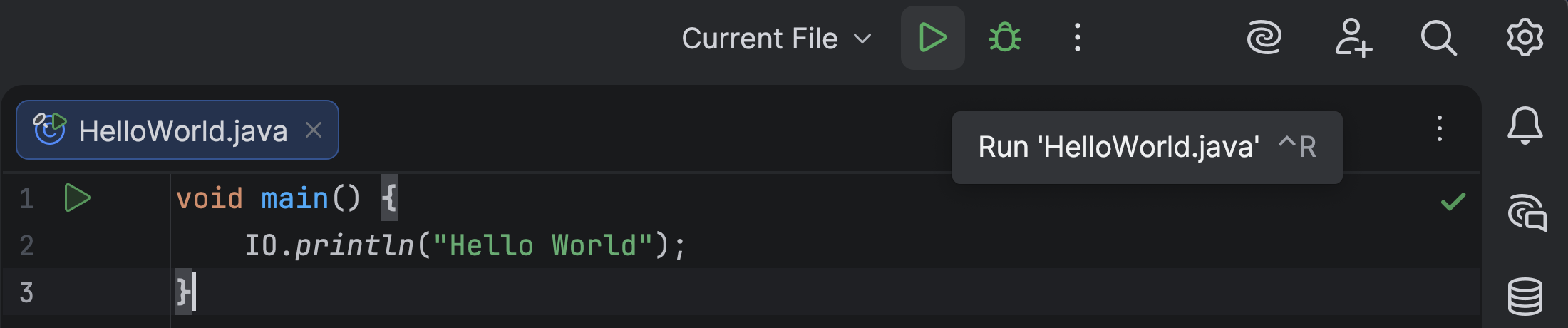
Task: Click the gutter run arrow on line 1
Action: pyautogui.click(x=77, y=198)
